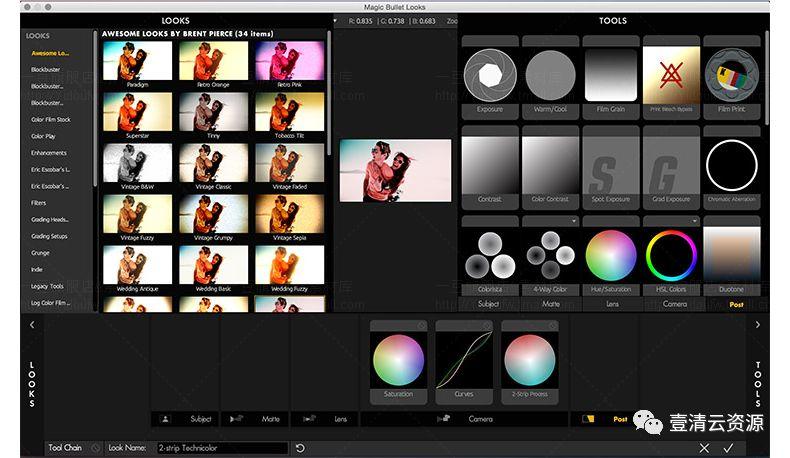Image resolution: width=790 pixels, height=458 pixels.
Task: Apply the Superstar look thumbnail
Action: click(x=138, y=112)
